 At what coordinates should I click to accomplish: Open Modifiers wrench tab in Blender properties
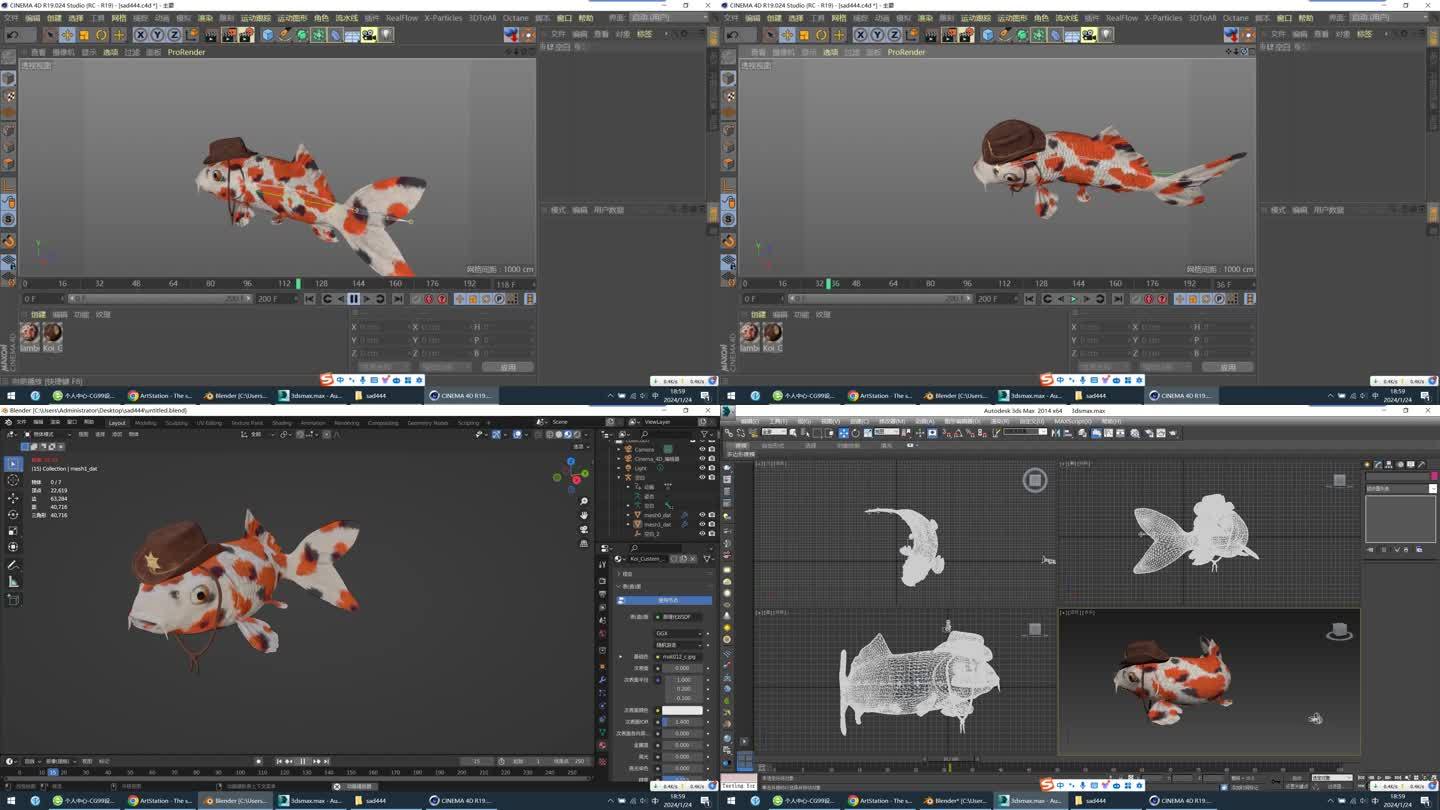pyautogui.click(x=603, y=680)
